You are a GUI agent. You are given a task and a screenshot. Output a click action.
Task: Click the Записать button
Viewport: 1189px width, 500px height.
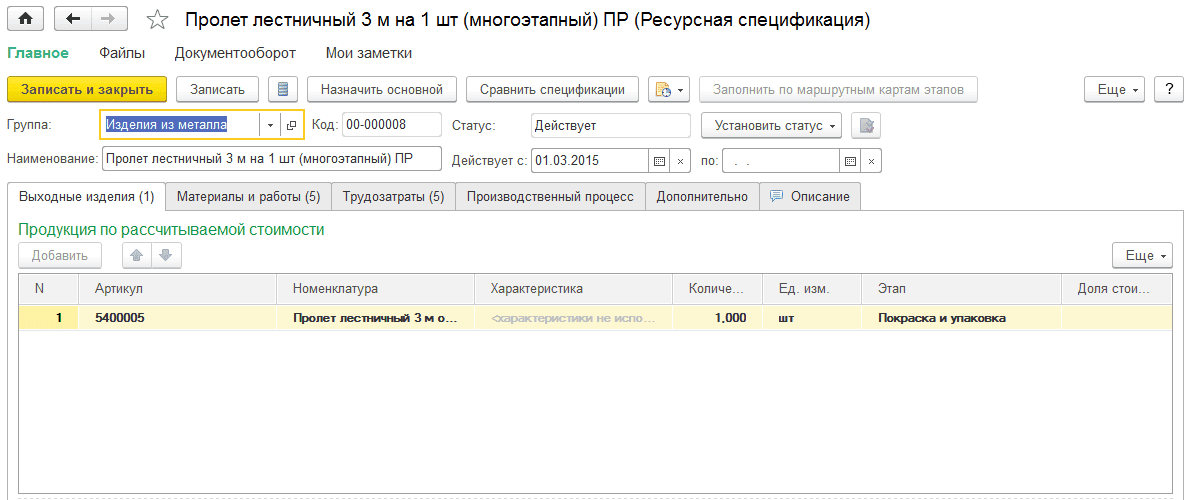pos(218,89)
